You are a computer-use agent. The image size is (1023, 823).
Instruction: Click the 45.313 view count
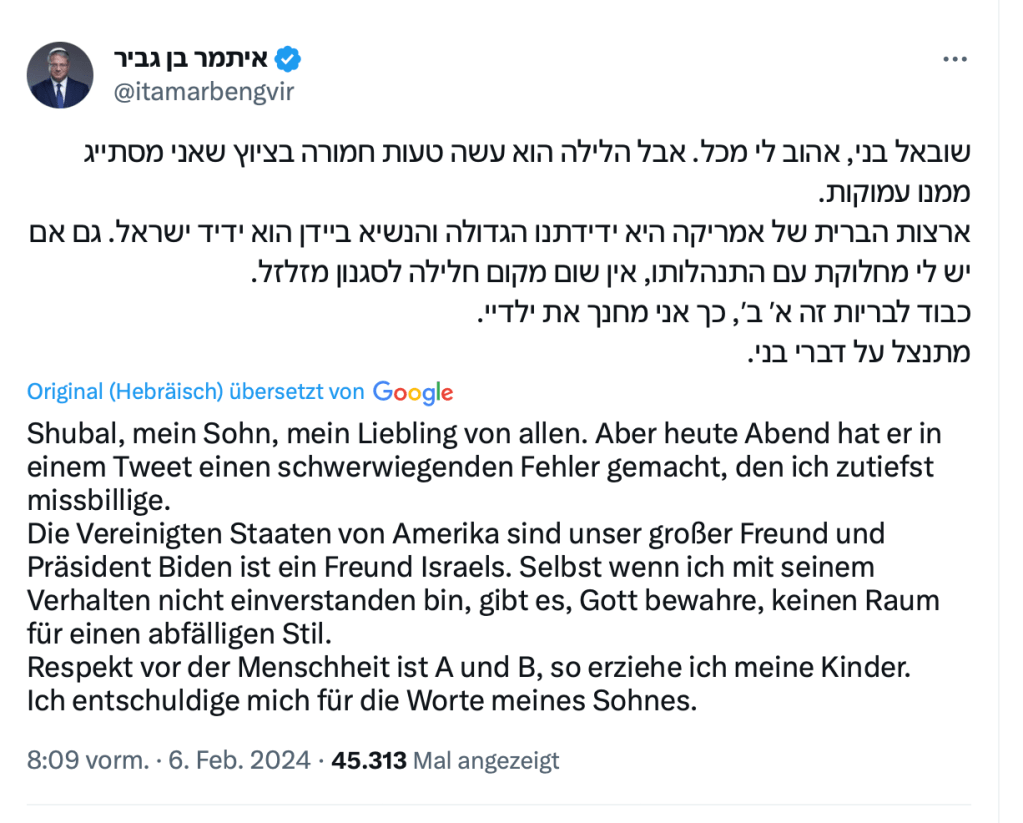(x=369, y=761)
